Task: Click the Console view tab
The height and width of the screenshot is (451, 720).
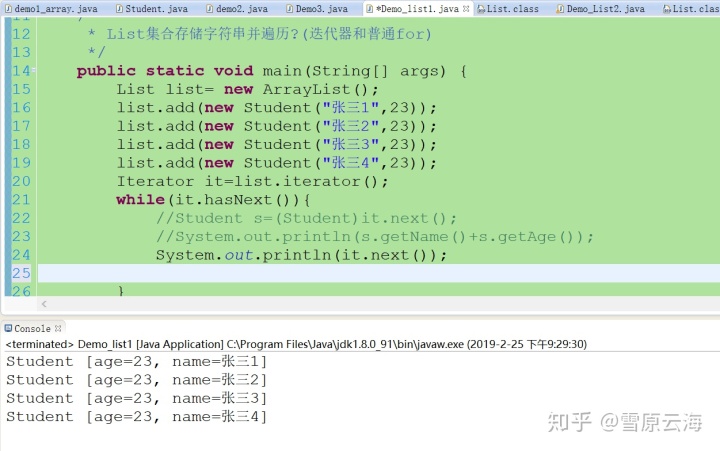Action: pos(32,328)
